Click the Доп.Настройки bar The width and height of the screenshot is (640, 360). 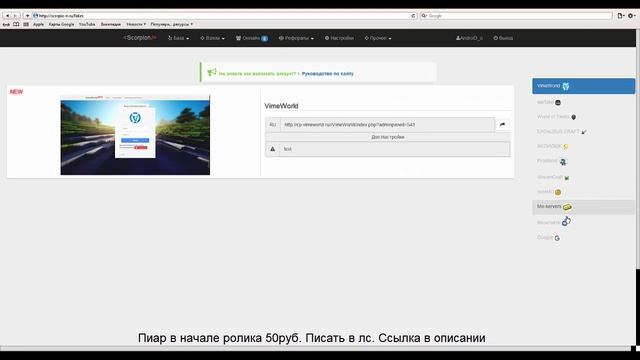click(x=388, y=137)
